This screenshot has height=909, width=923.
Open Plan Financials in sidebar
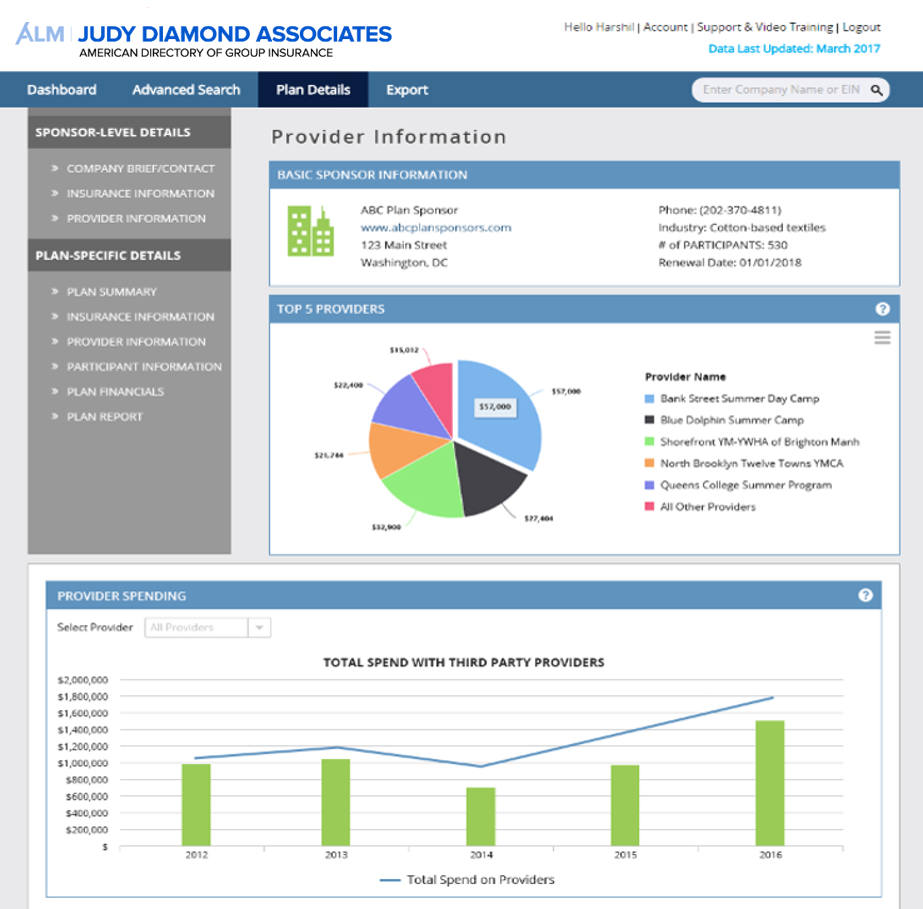(115, 392)
